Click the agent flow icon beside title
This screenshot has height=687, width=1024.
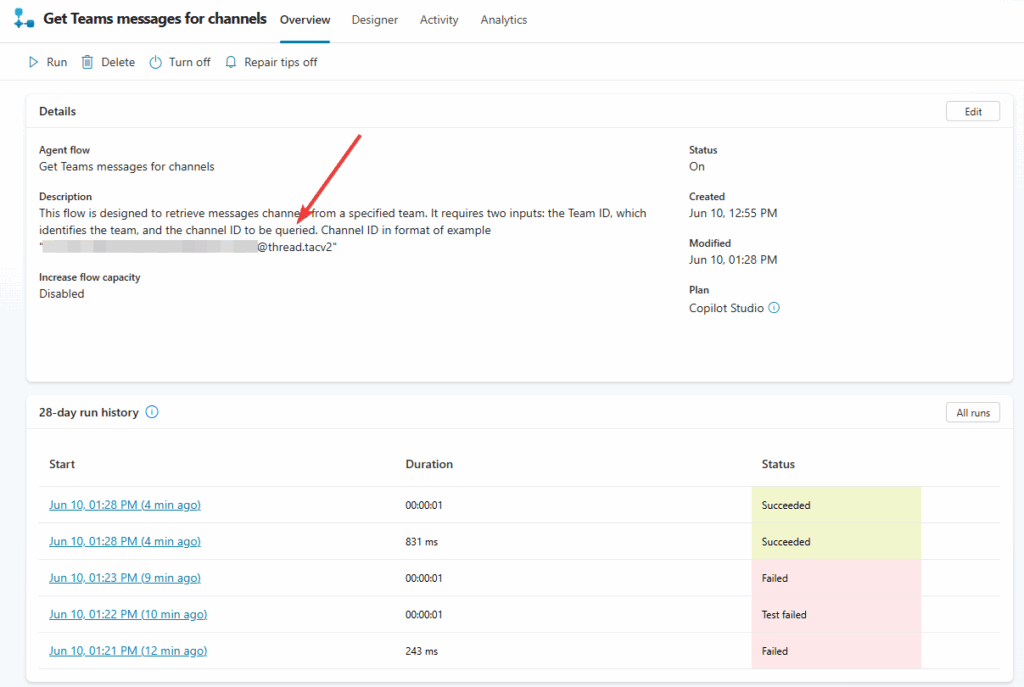point(24,19)
